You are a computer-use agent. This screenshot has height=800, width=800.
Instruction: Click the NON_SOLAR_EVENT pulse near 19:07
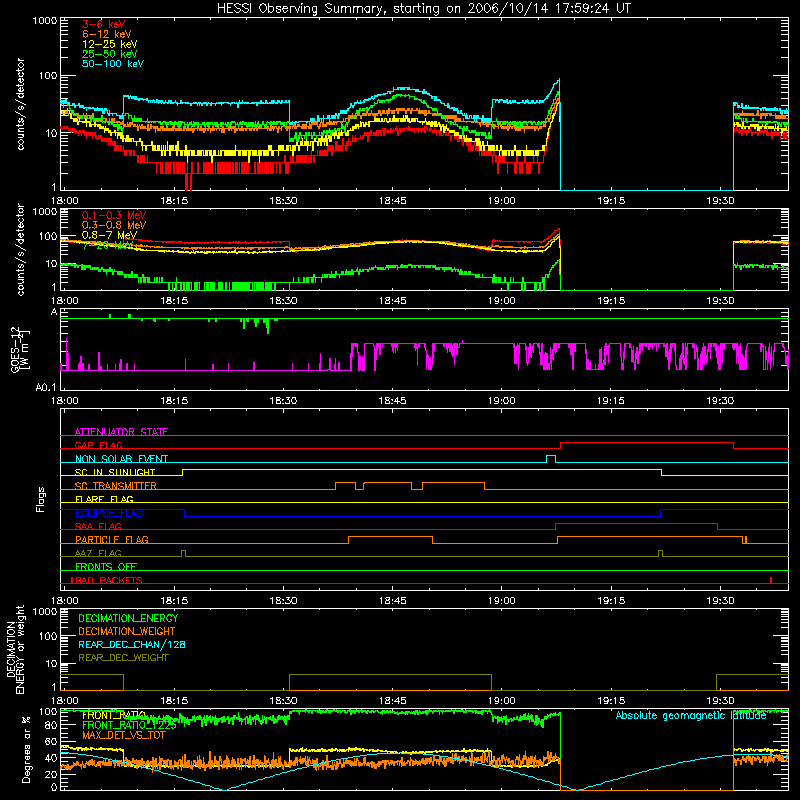551,459
